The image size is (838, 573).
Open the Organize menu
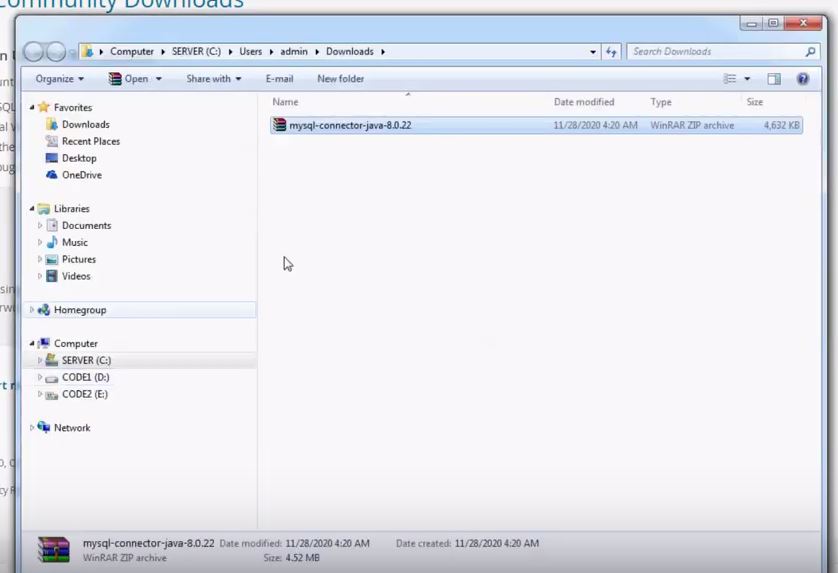click(x=59, y=79)
